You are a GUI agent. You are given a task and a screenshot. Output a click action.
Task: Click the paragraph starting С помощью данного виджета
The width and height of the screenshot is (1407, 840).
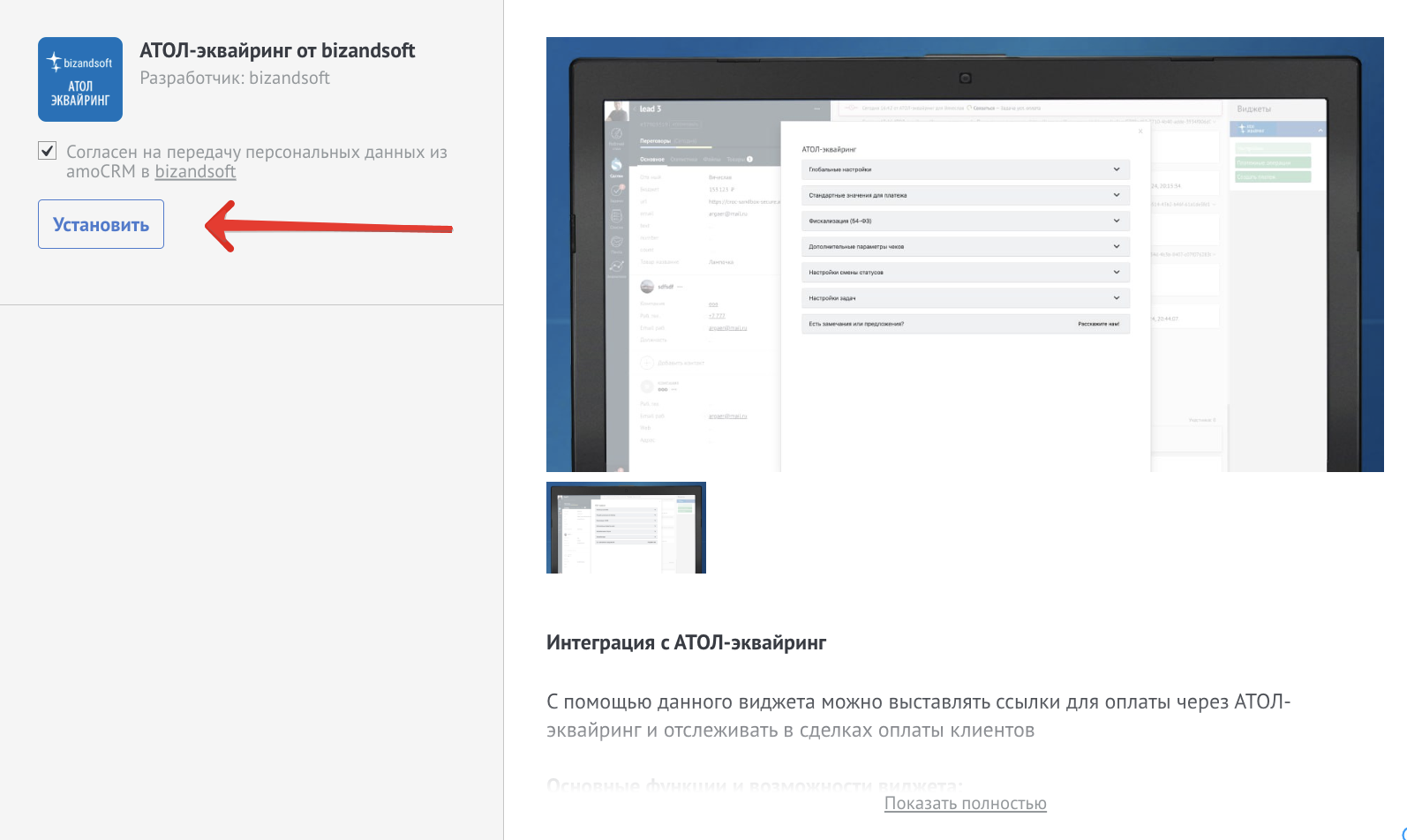coord(918,716)
